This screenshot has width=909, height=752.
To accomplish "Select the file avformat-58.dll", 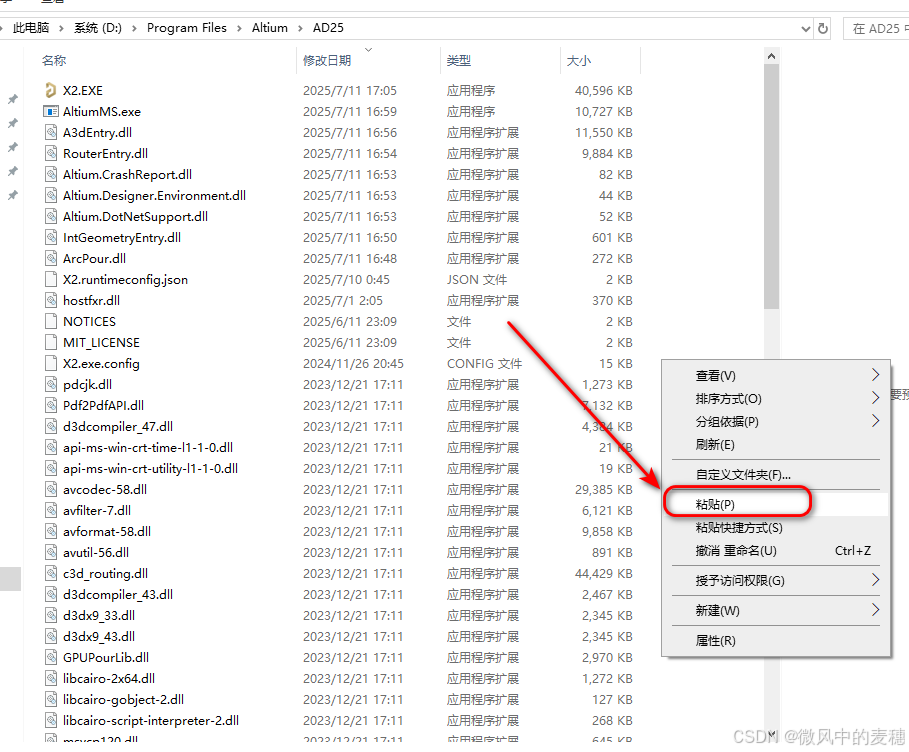I will point(107,531).
